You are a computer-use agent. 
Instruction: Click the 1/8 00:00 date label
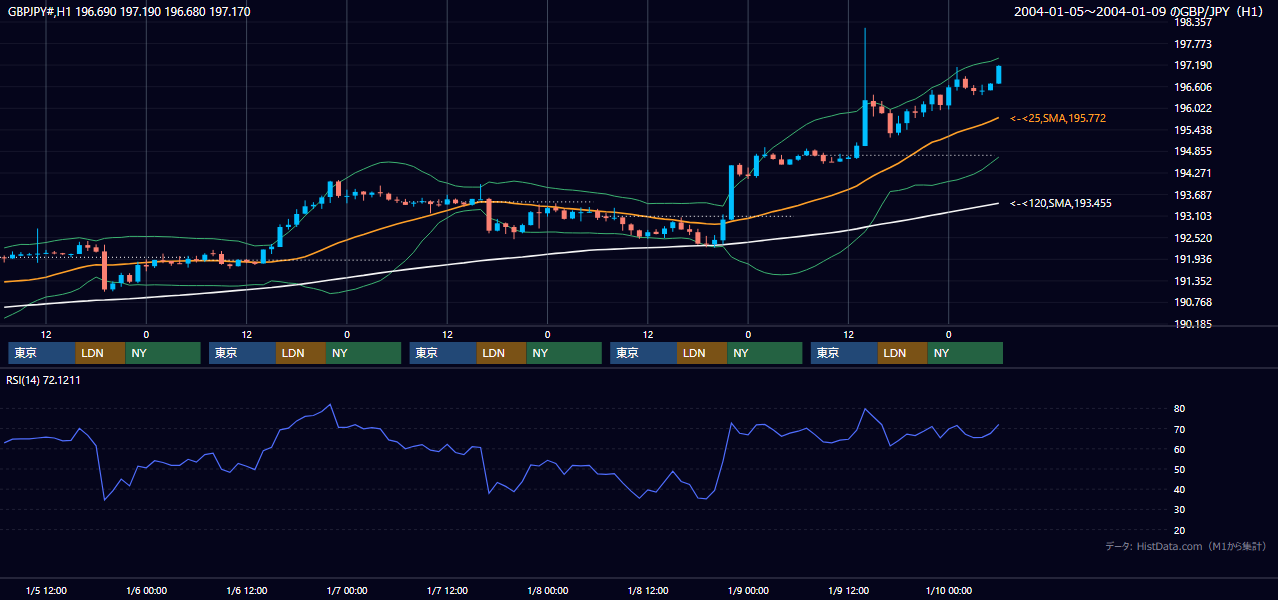pyautogui.click(x=547, y=590)
